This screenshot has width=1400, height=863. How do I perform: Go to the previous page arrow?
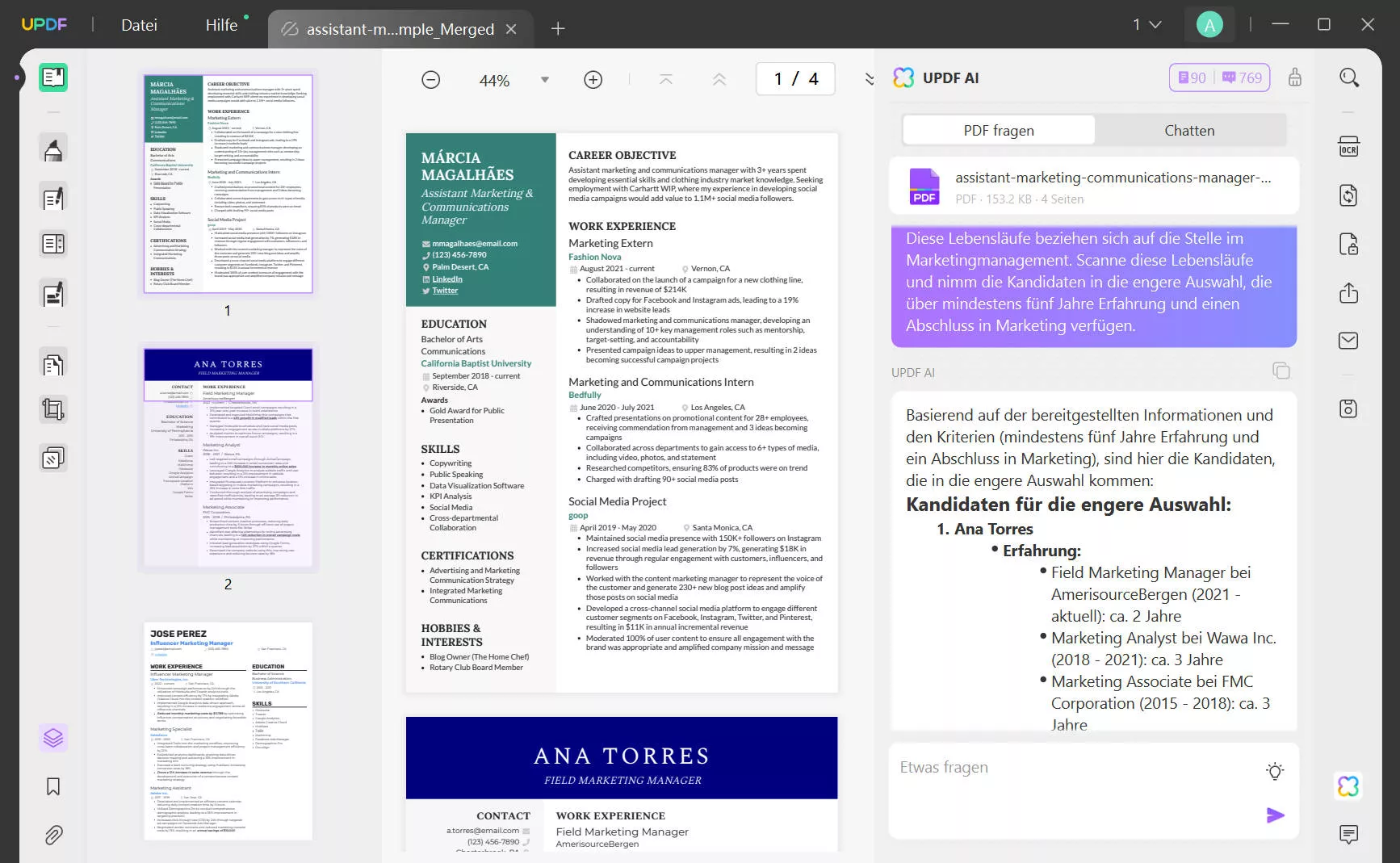pos(719,79)
